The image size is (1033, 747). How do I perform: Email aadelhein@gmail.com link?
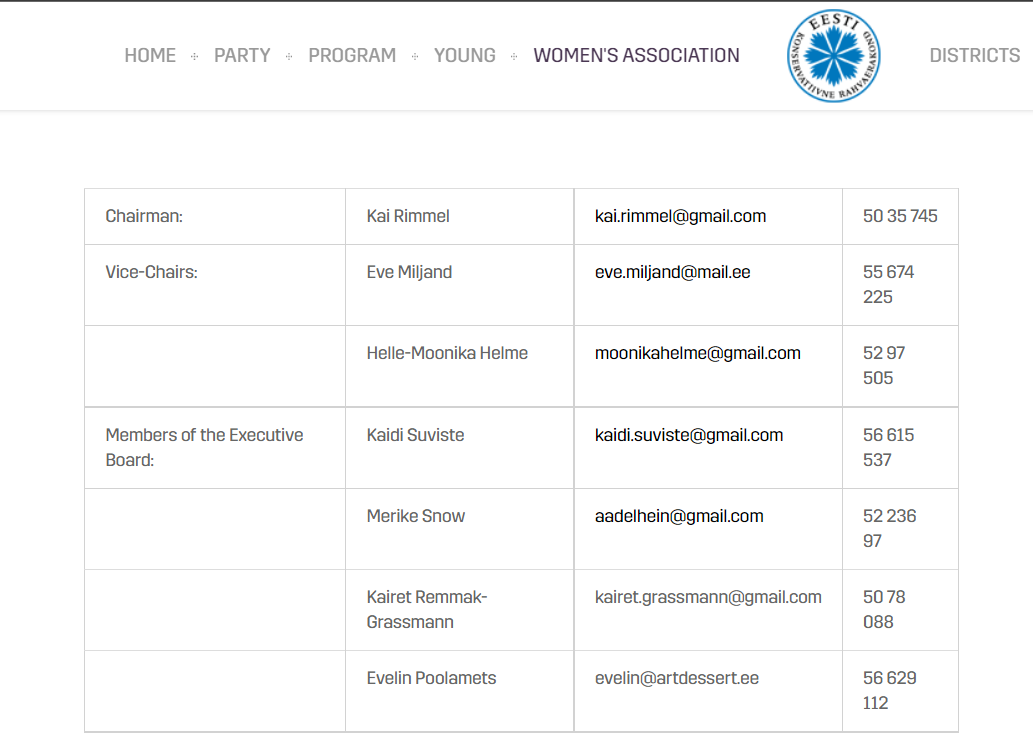point(679,516)
